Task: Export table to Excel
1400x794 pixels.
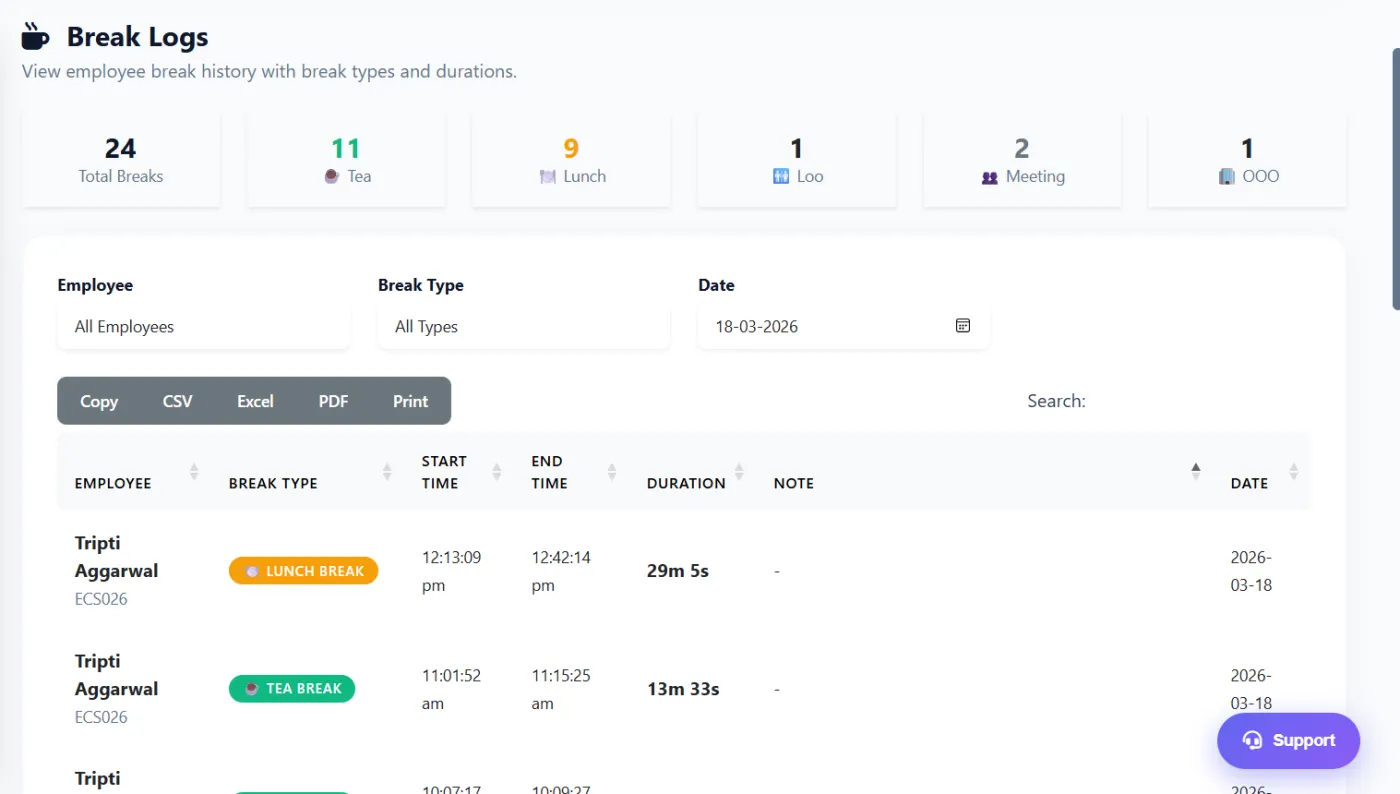Action: tap(255, 401)
